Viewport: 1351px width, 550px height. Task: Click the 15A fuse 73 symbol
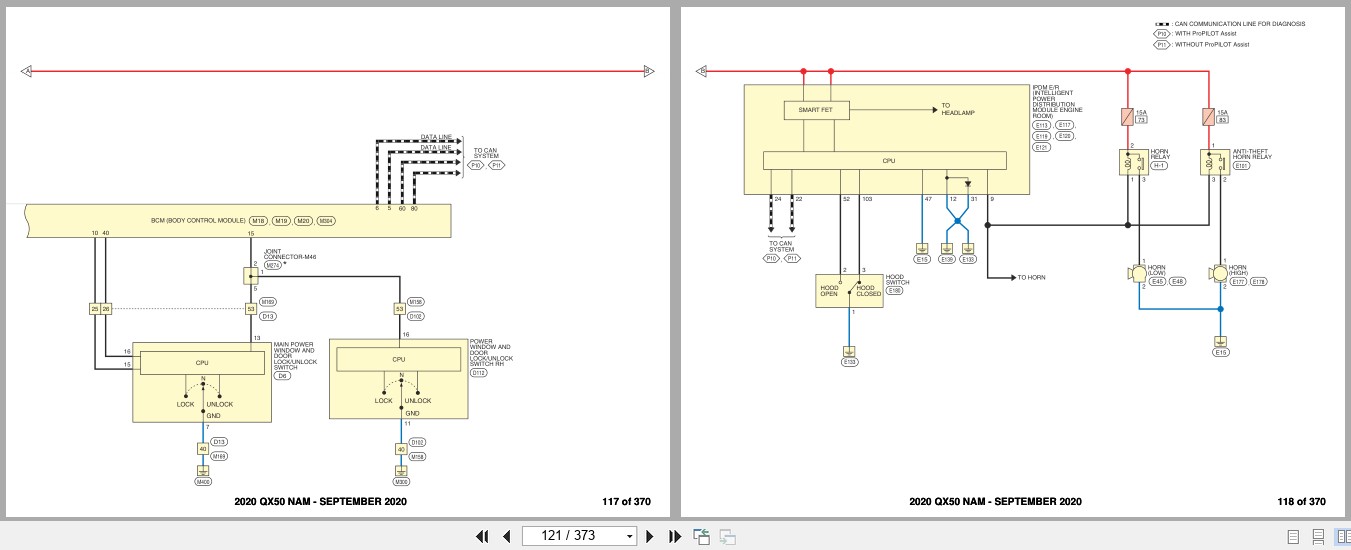[1128, 118]
